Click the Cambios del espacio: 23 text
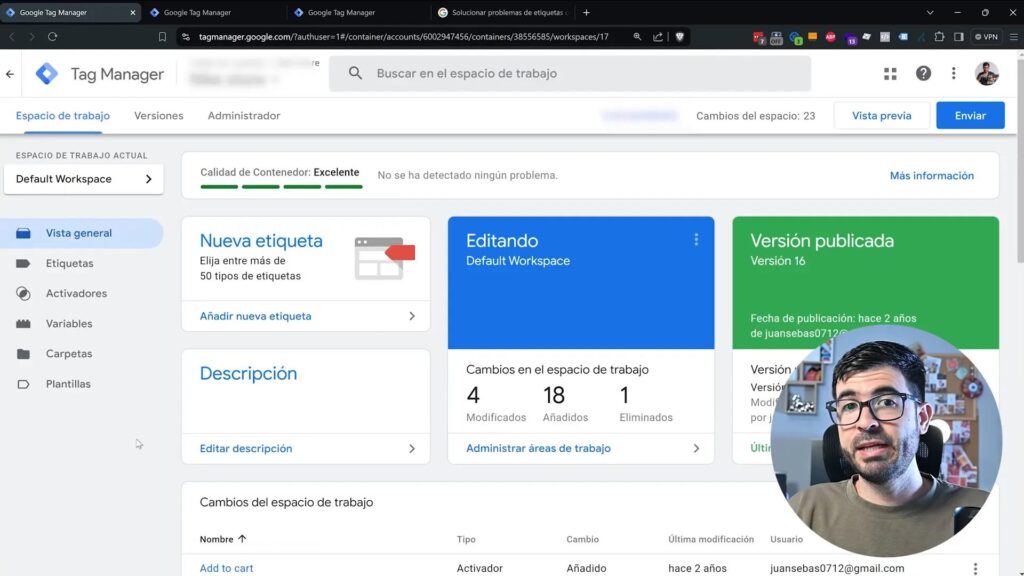This screenshot has height=576, width=1024. pos(756,116)
